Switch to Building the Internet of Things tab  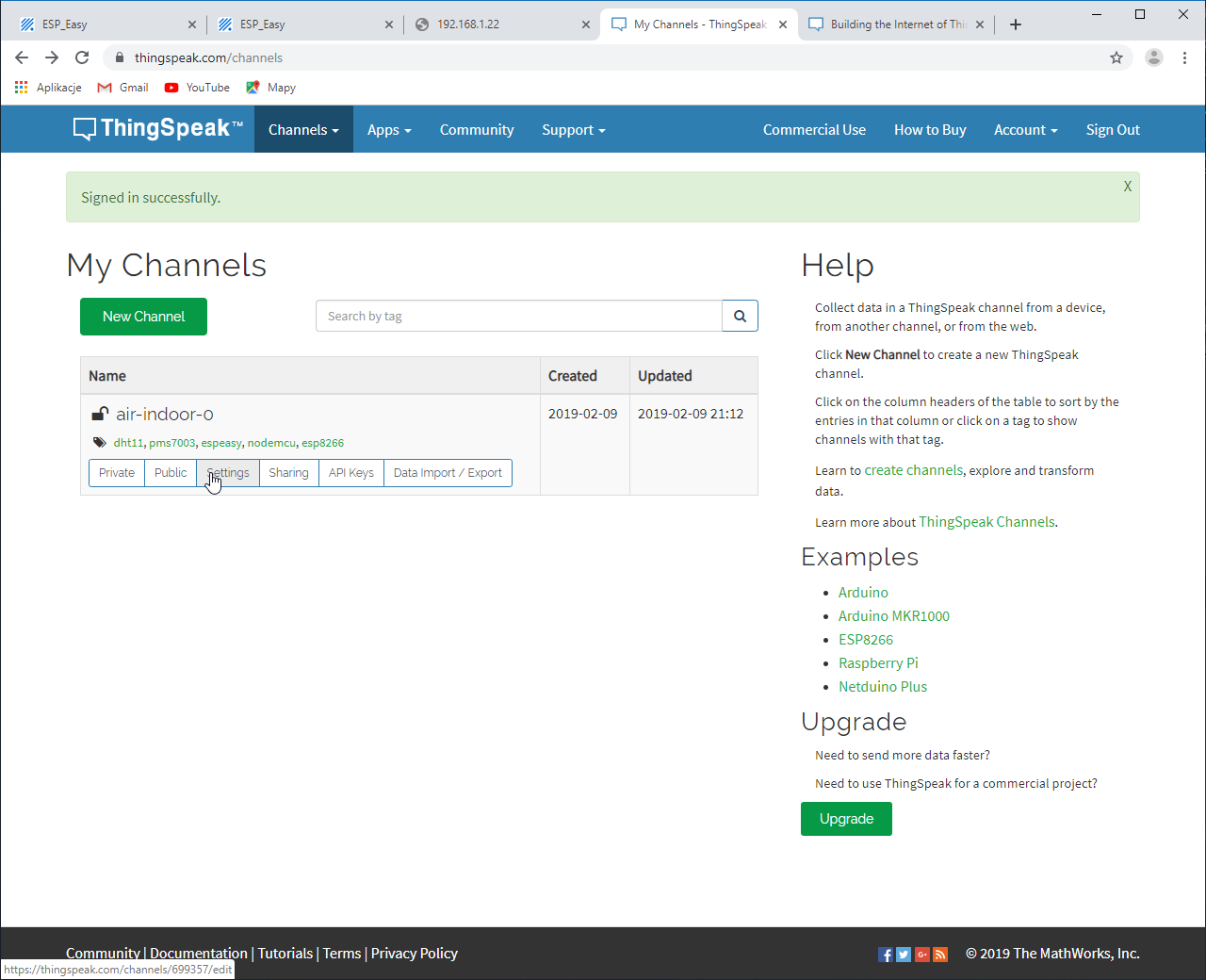tap(897, 24)
